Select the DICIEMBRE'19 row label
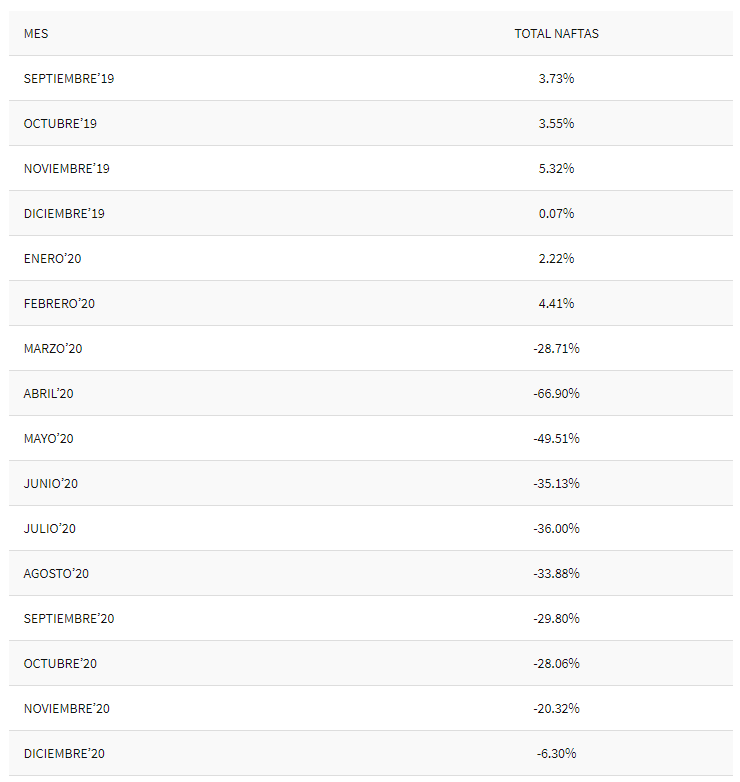The image size is (740, 782). coord(64,214)
